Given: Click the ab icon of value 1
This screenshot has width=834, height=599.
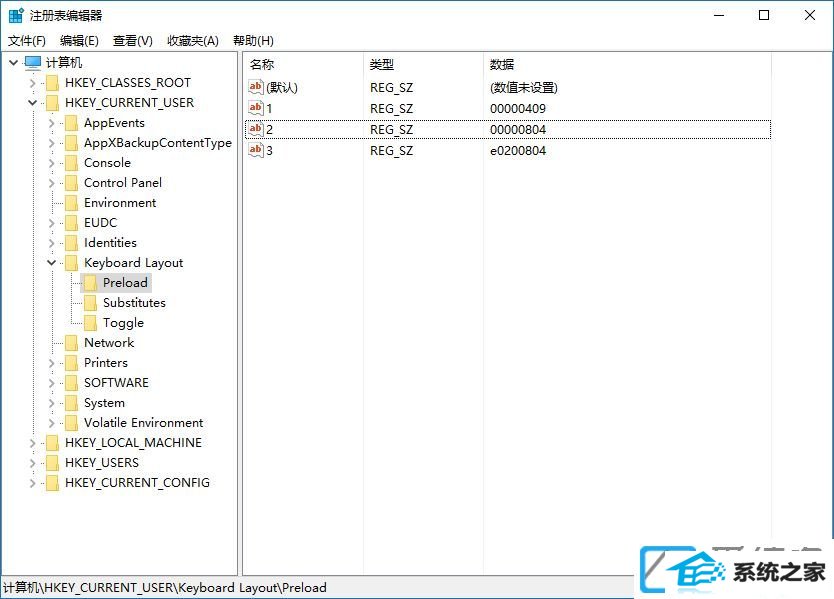Looking at the screenshot, I should point(256,108).
